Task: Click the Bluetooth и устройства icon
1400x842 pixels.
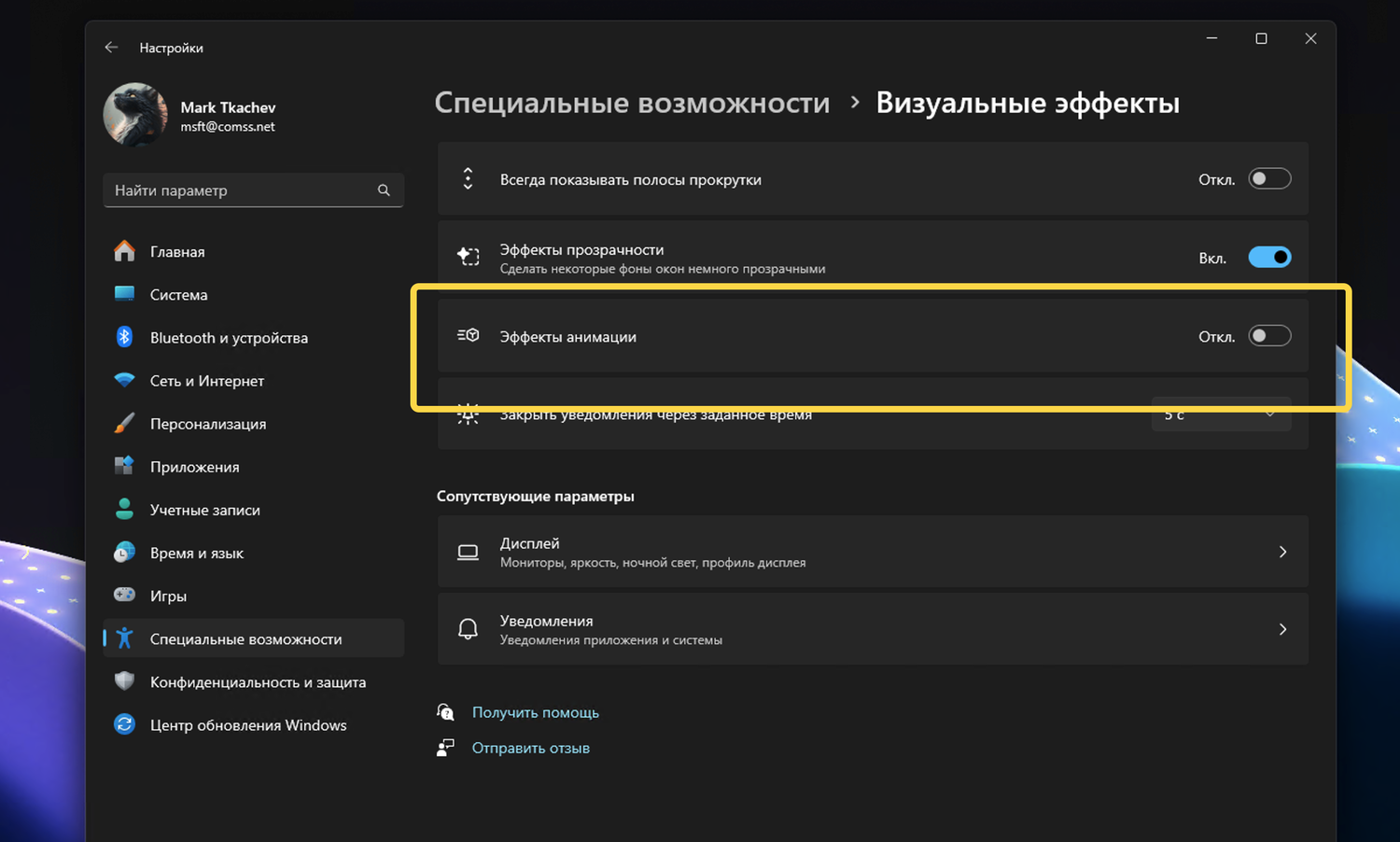Action: (x=124, y=337)
